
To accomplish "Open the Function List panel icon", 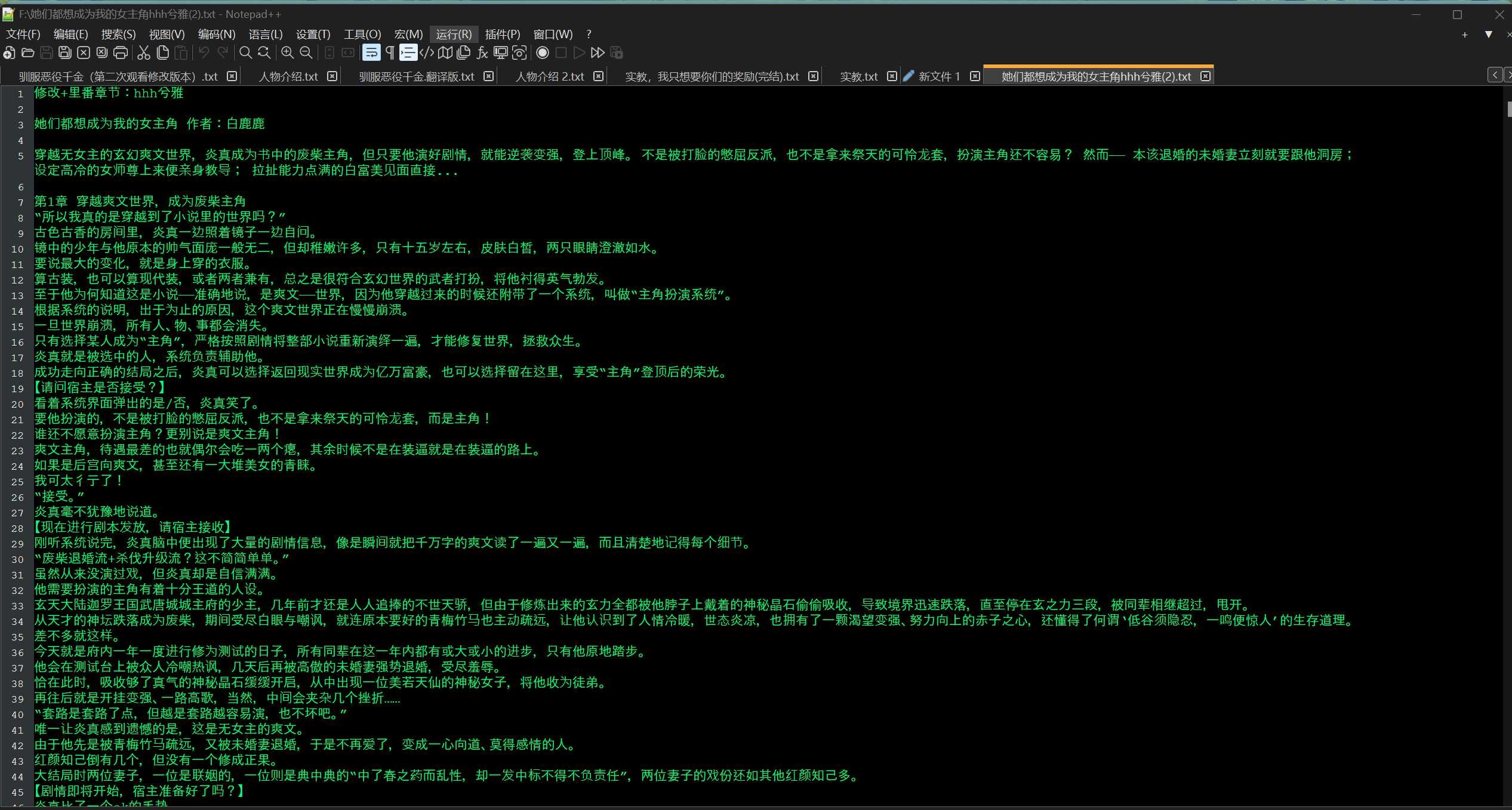I will tap(482, 53).
